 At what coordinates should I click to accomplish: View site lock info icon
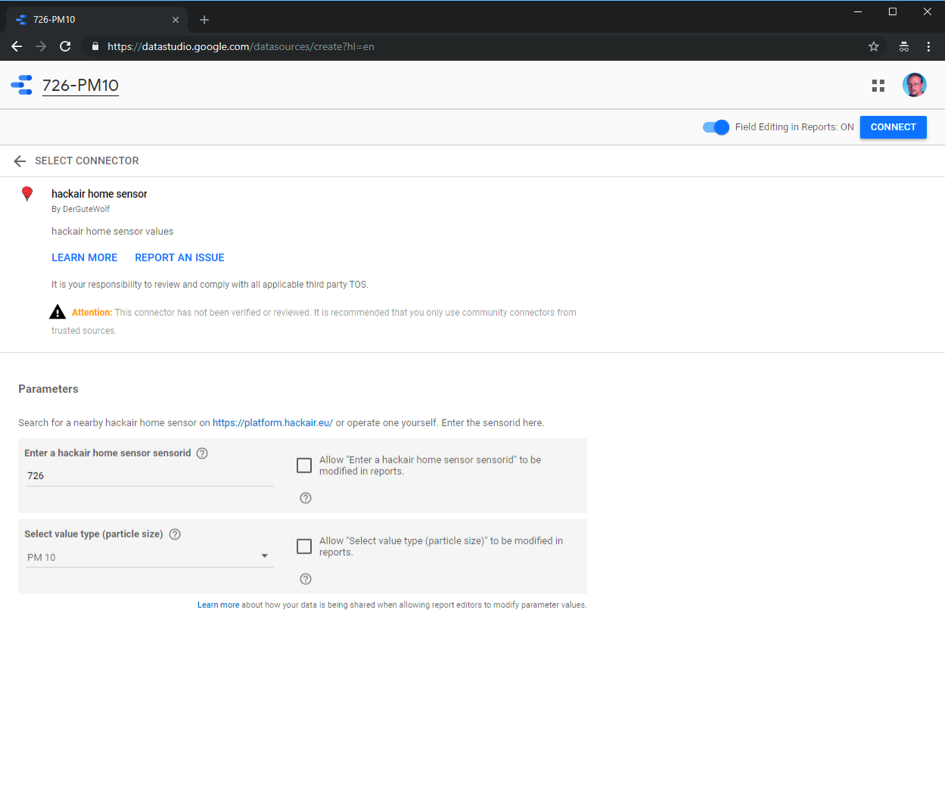(95, 46)
